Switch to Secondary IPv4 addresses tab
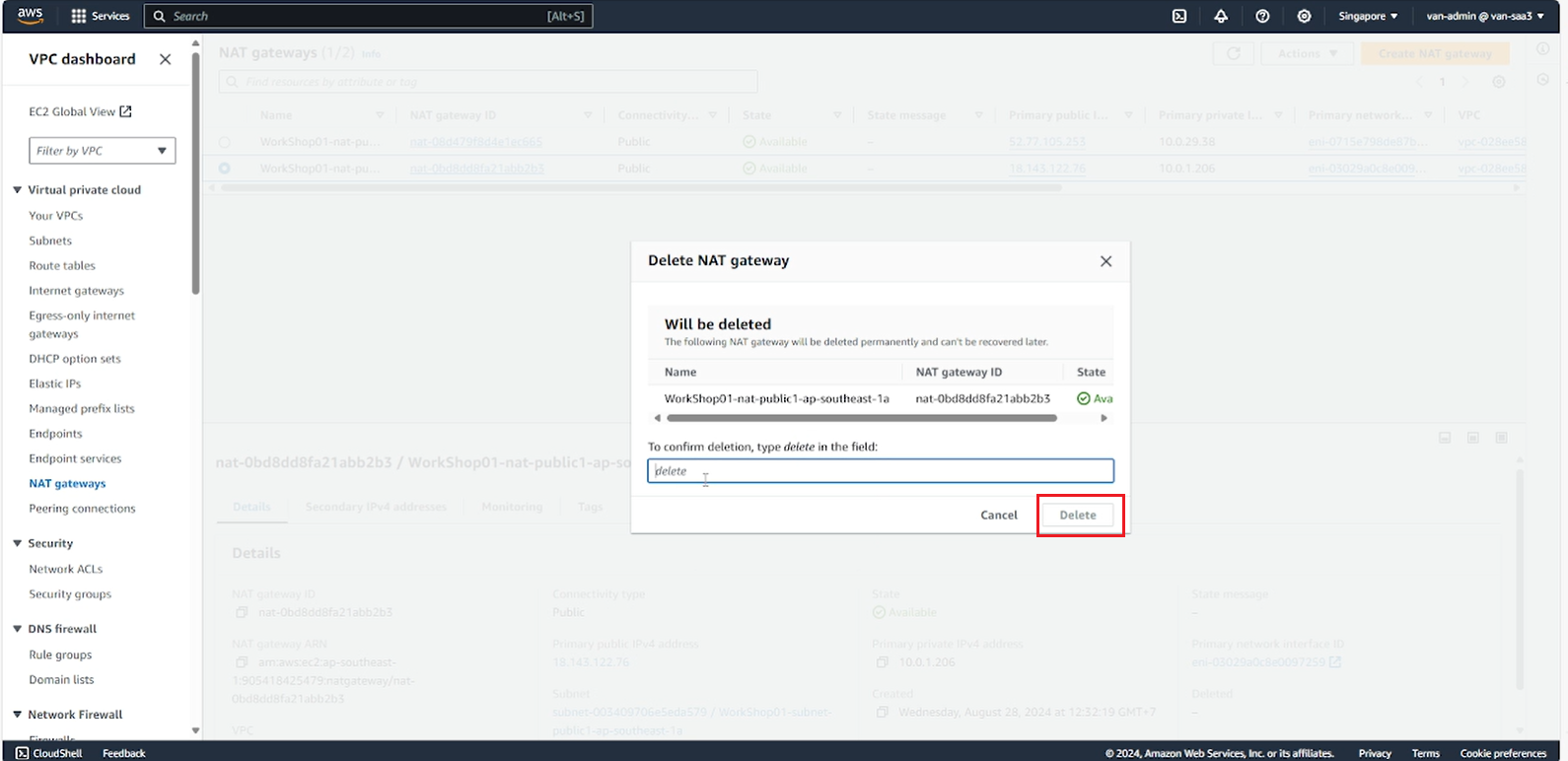This screenshot has width=1568, height=761. pyautogui.click(x=376, y=507)
